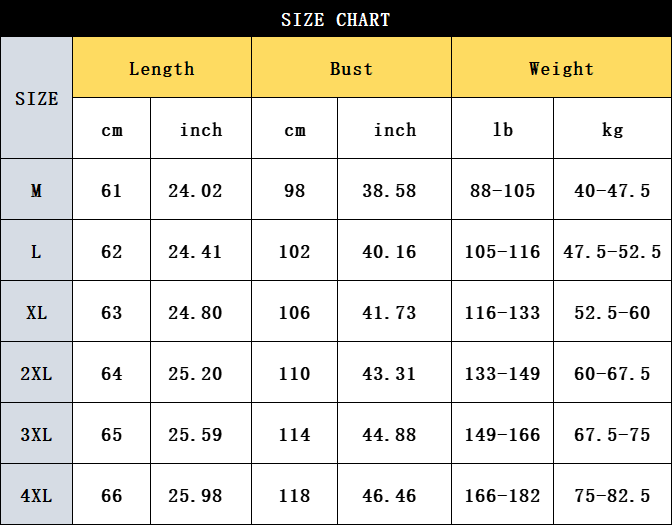The image size is (672, 525).
Task: Select the lb weight unit subheader
Action: pyautogui.click(x=502, y=129)
